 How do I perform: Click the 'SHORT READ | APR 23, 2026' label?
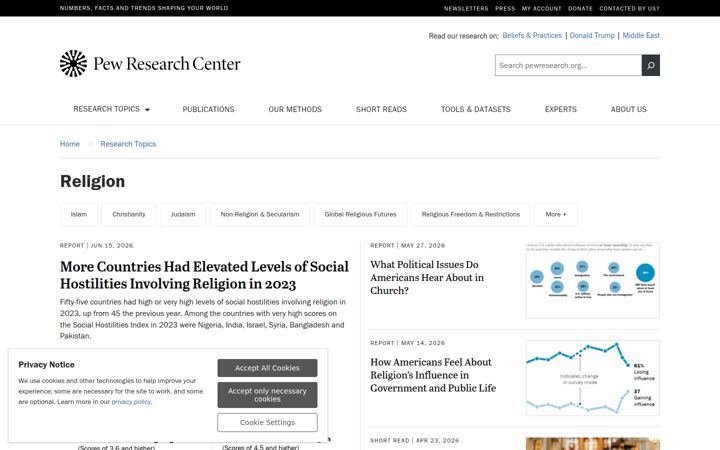[x=414, y=440]
